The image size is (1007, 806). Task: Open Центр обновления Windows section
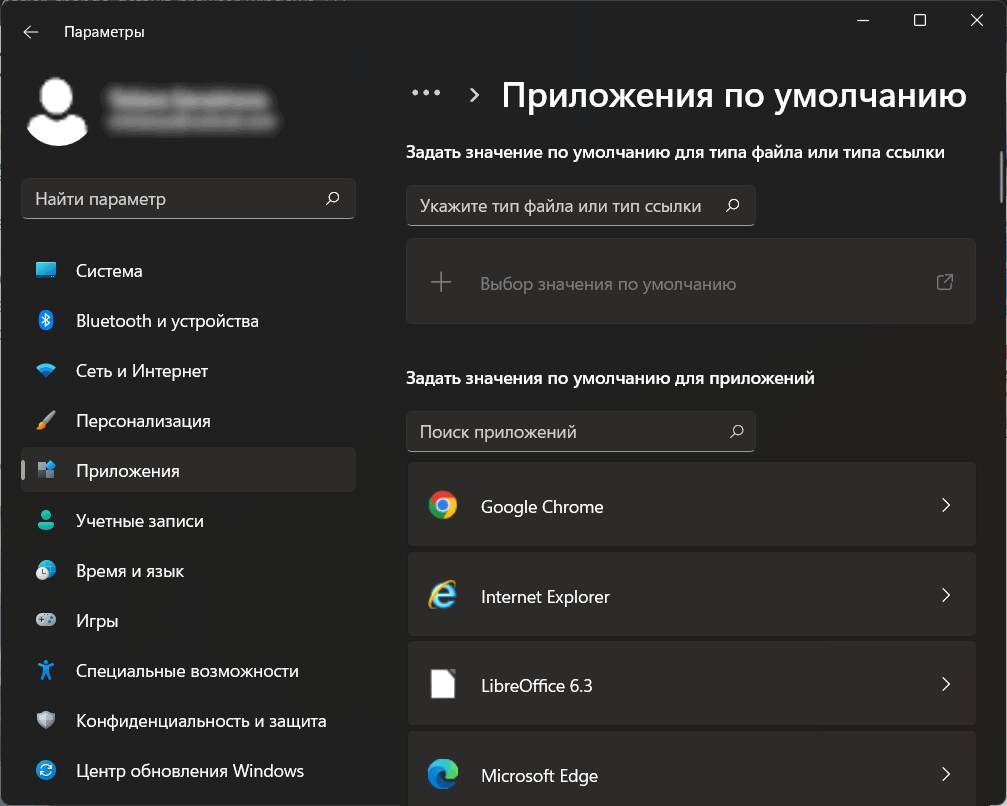(188, 771)
